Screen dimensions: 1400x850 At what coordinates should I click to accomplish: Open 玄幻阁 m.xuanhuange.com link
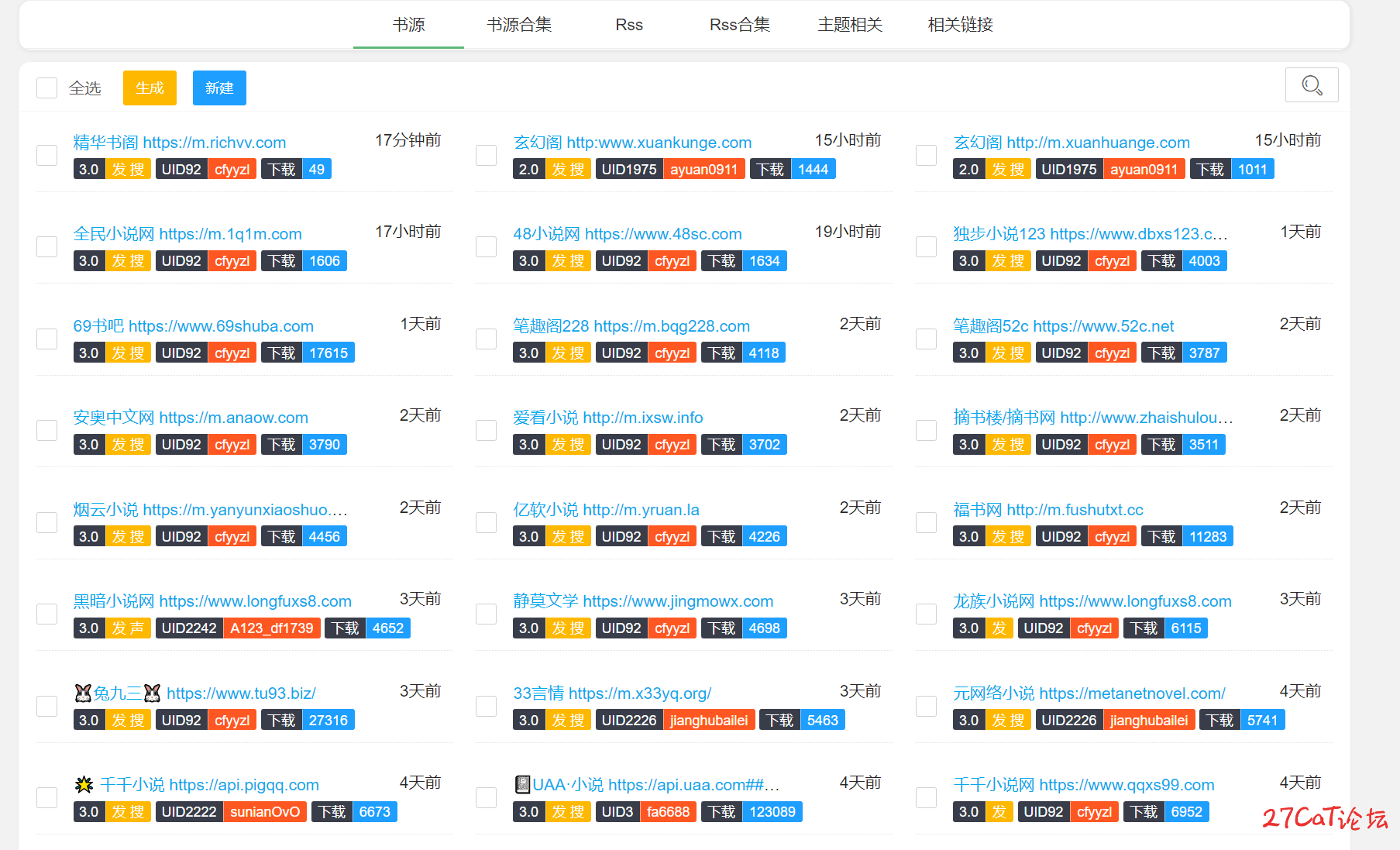pos(1071,143)
